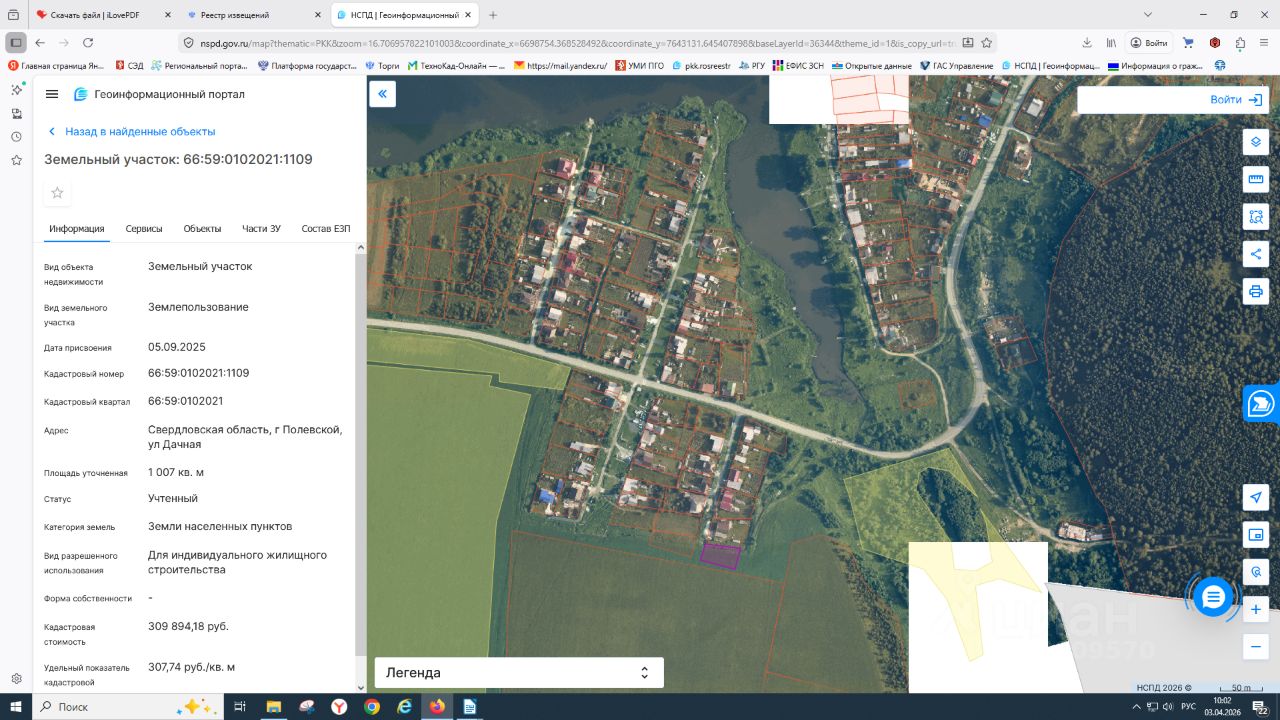Zoom out on the map
Image resolution: width=1280 pixels, height=720 pixels.
[1256, 647]
